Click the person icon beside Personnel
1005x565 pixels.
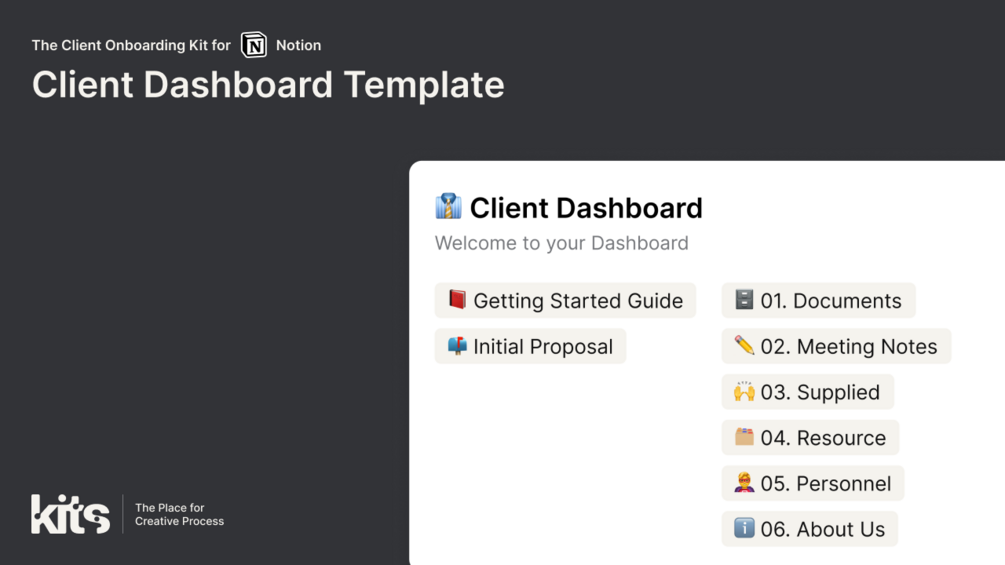pyautogui.click(x=744, y=483)
